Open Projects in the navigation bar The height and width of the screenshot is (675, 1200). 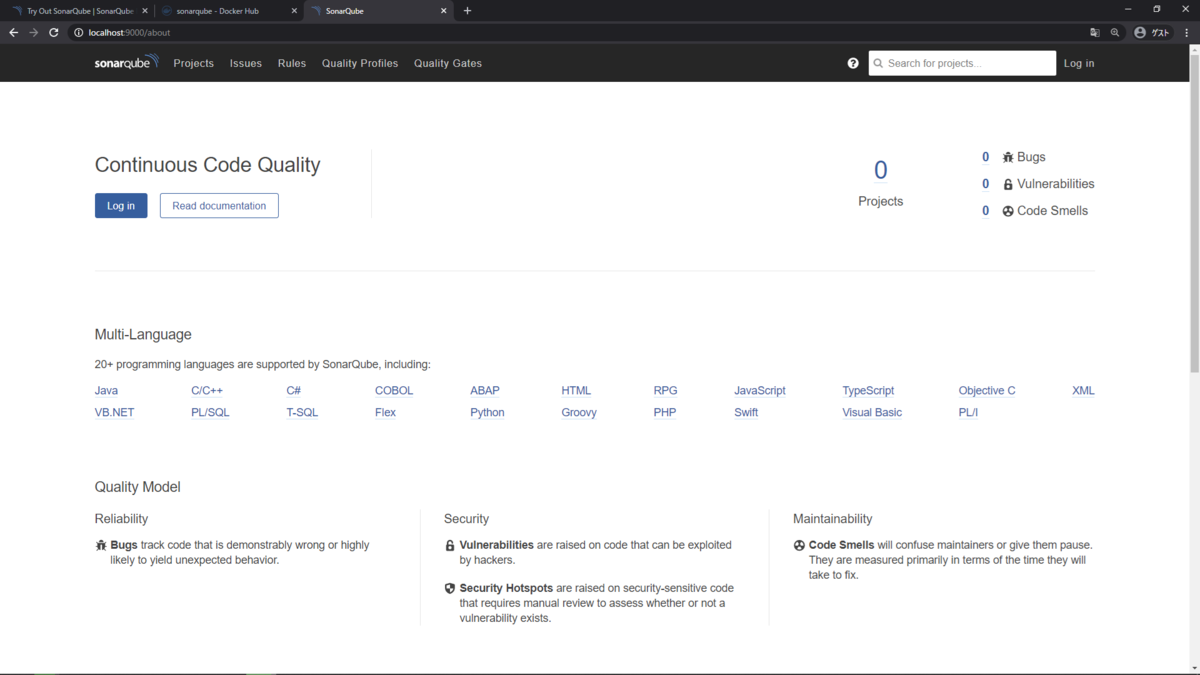click(193, 63)
